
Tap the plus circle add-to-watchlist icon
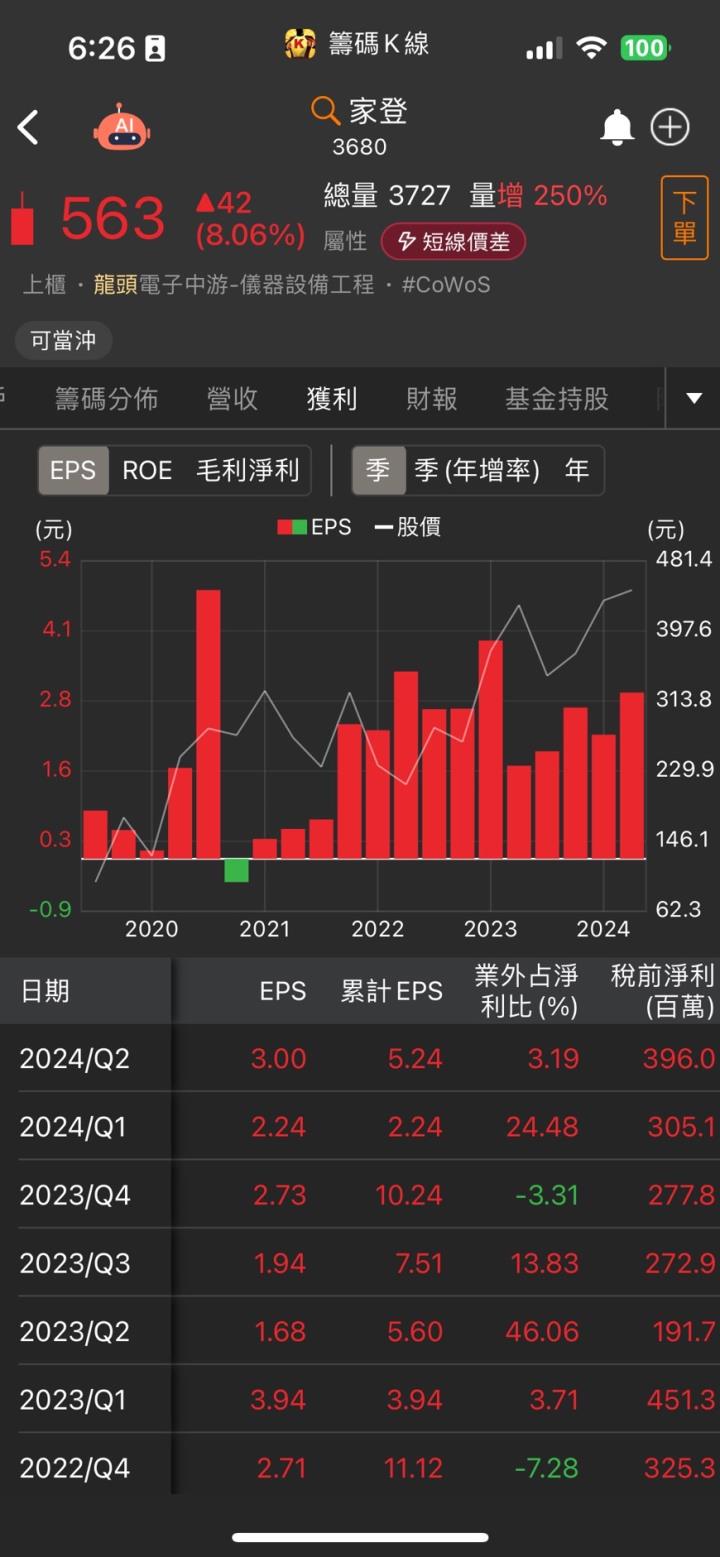670,127
